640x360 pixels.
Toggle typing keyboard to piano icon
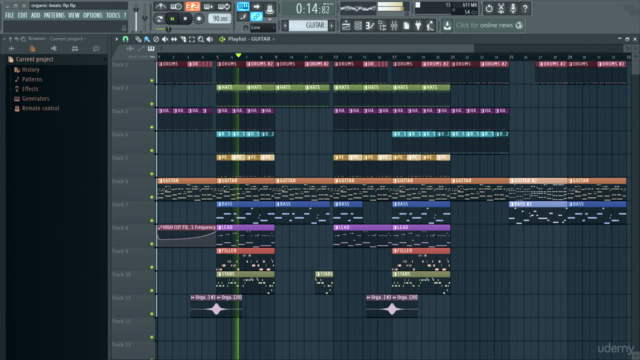pyautogui.click(x=243, y=7)
